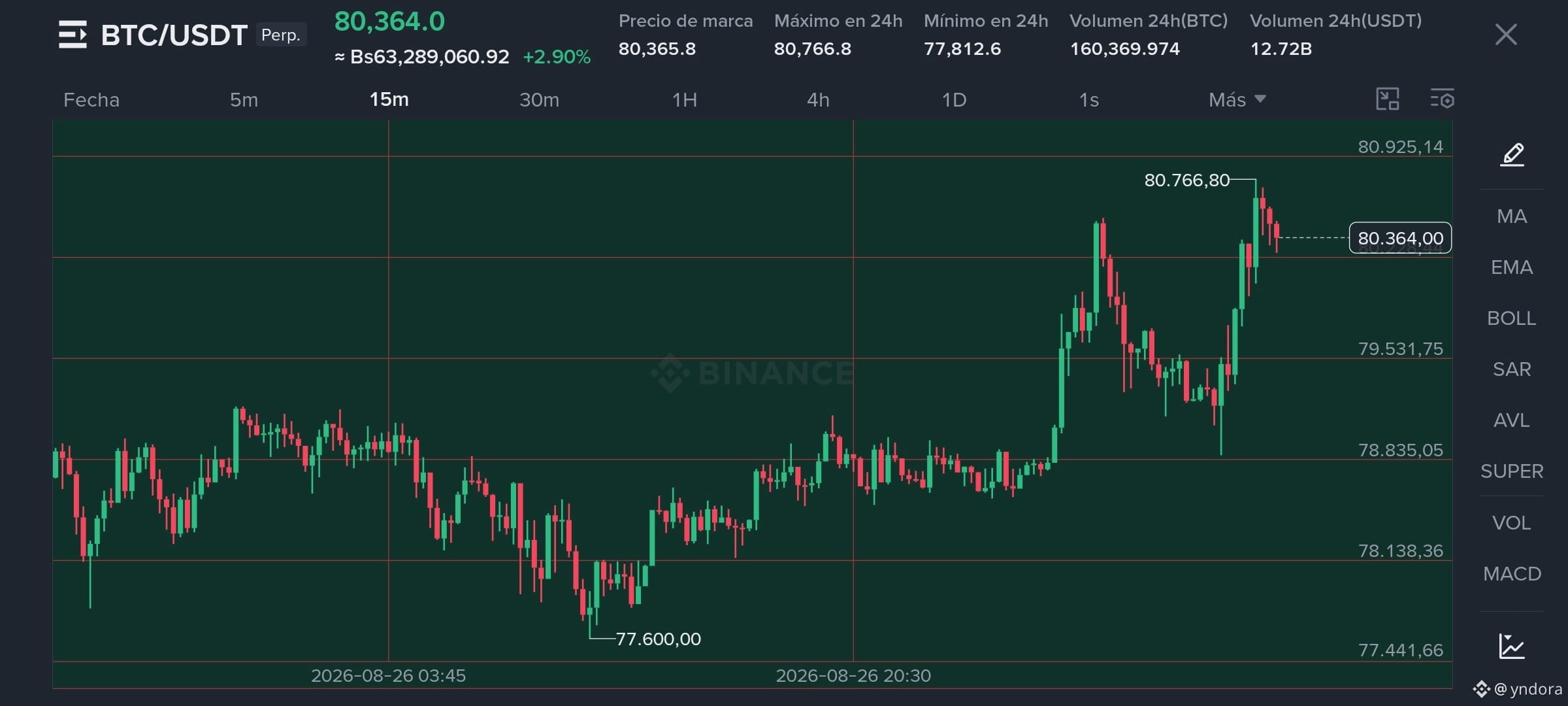Click the last price 80,364.0
The height and width of the screenshot is (706, 1568).
point(389,22)
